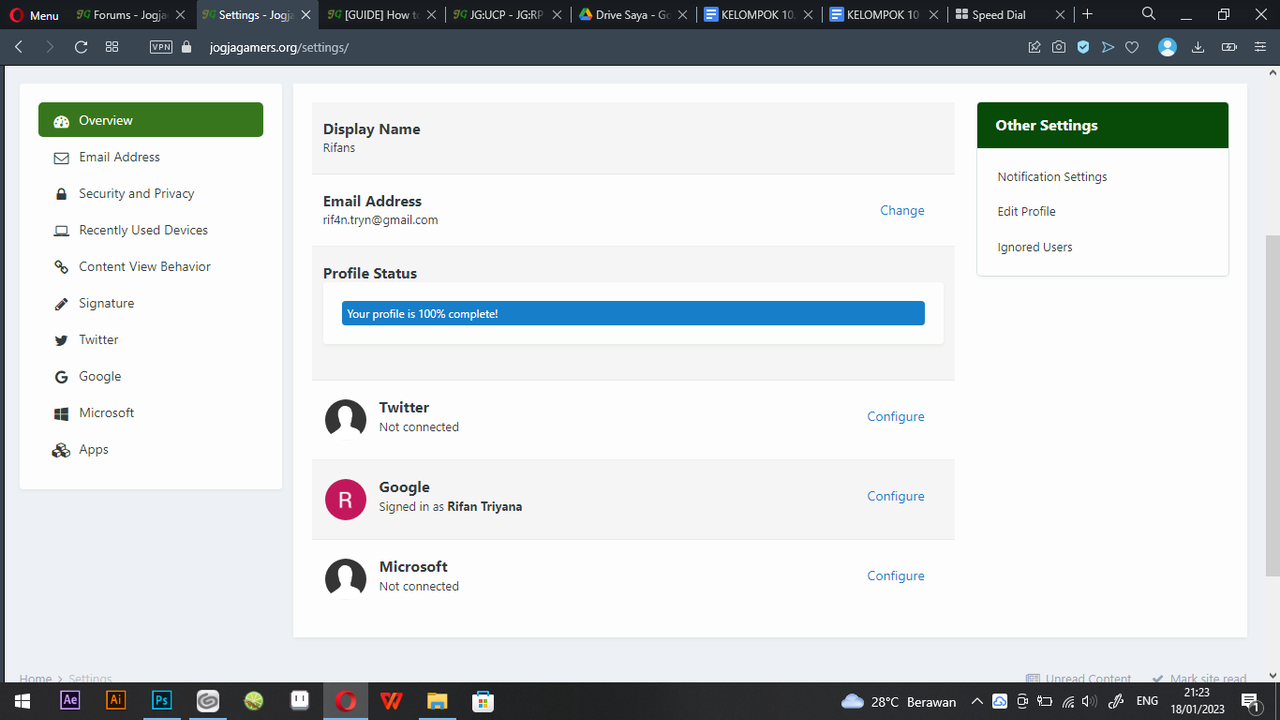
Task: Toggle the VPN badge in address bar
Action: coord(161,47)
